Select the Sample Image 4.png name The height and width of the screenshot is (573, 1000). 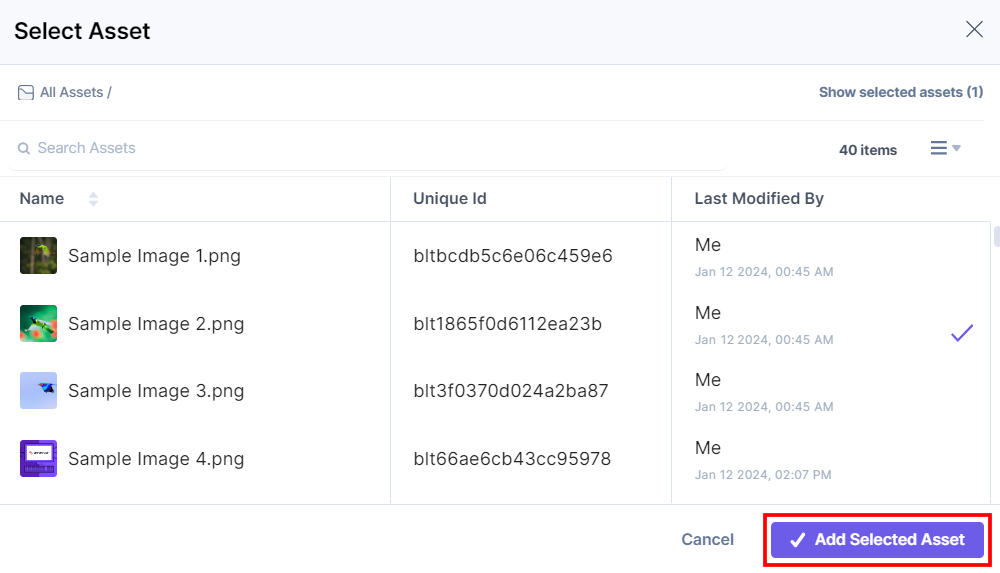click(156, 459)
